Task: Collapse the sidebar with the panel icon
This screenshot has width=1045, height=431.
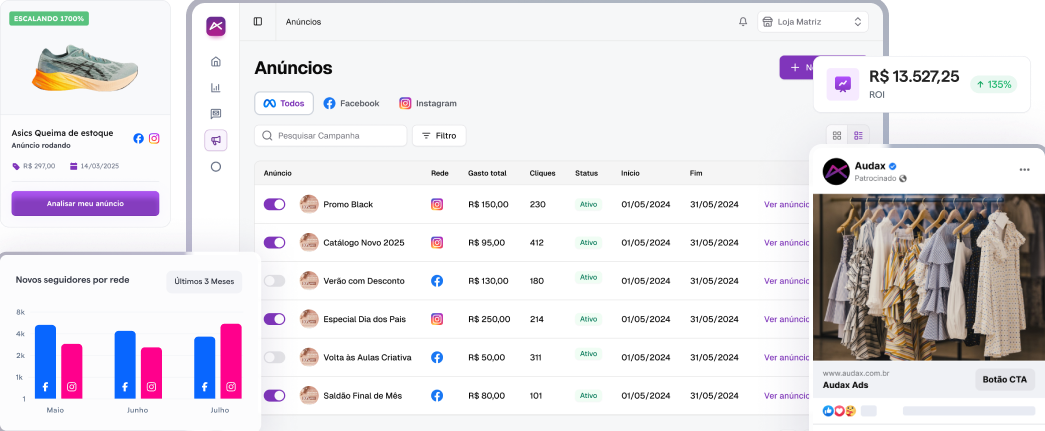Action: 258,21
